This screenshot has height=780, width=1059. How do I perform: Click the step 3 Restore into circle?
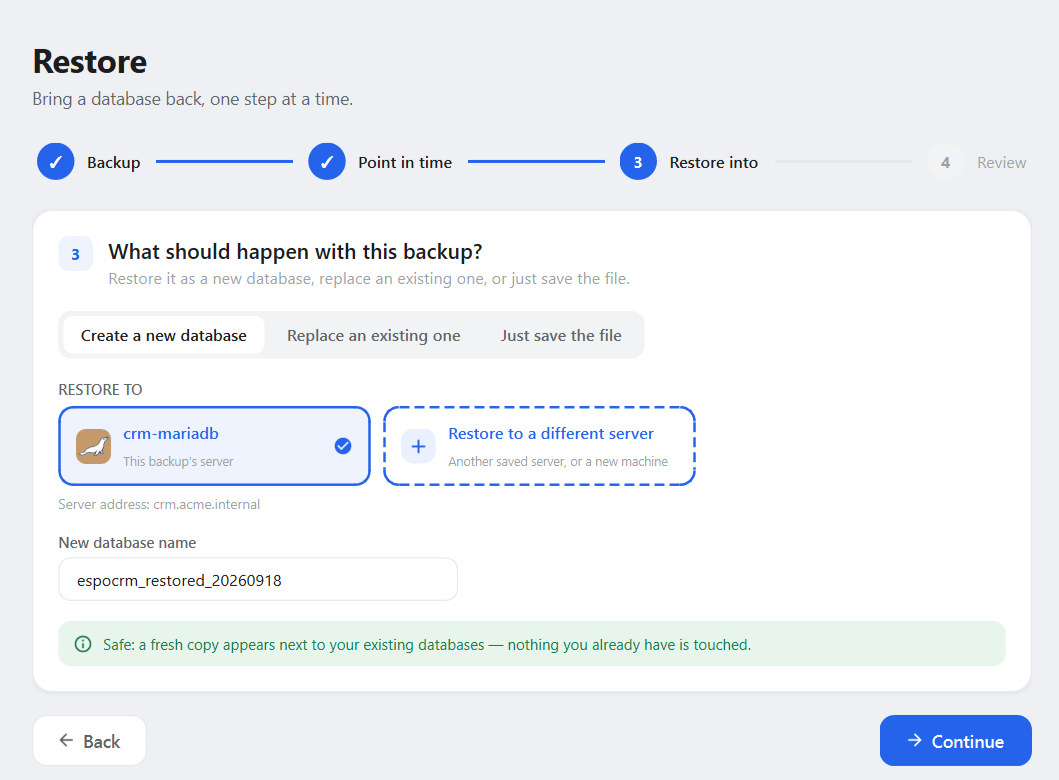[638, 162]
